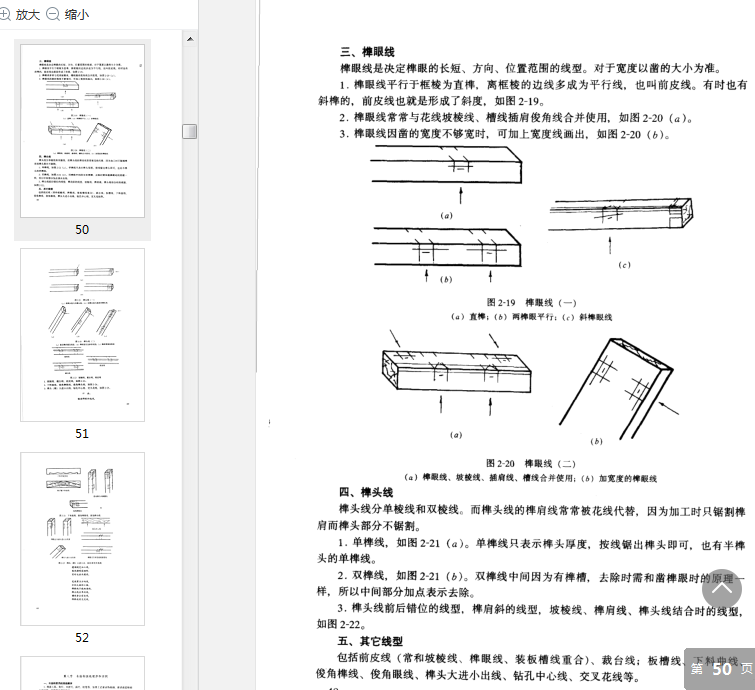Click the 缩小 zoom-out button
755x690 pixels.
point(67,14)
